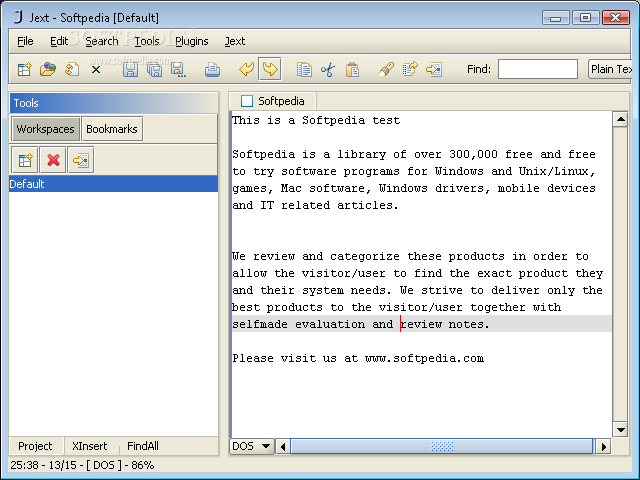Screen dimensions: 640x480
Task: Click the reload file toolbar icon
Action: click(72, 69)
